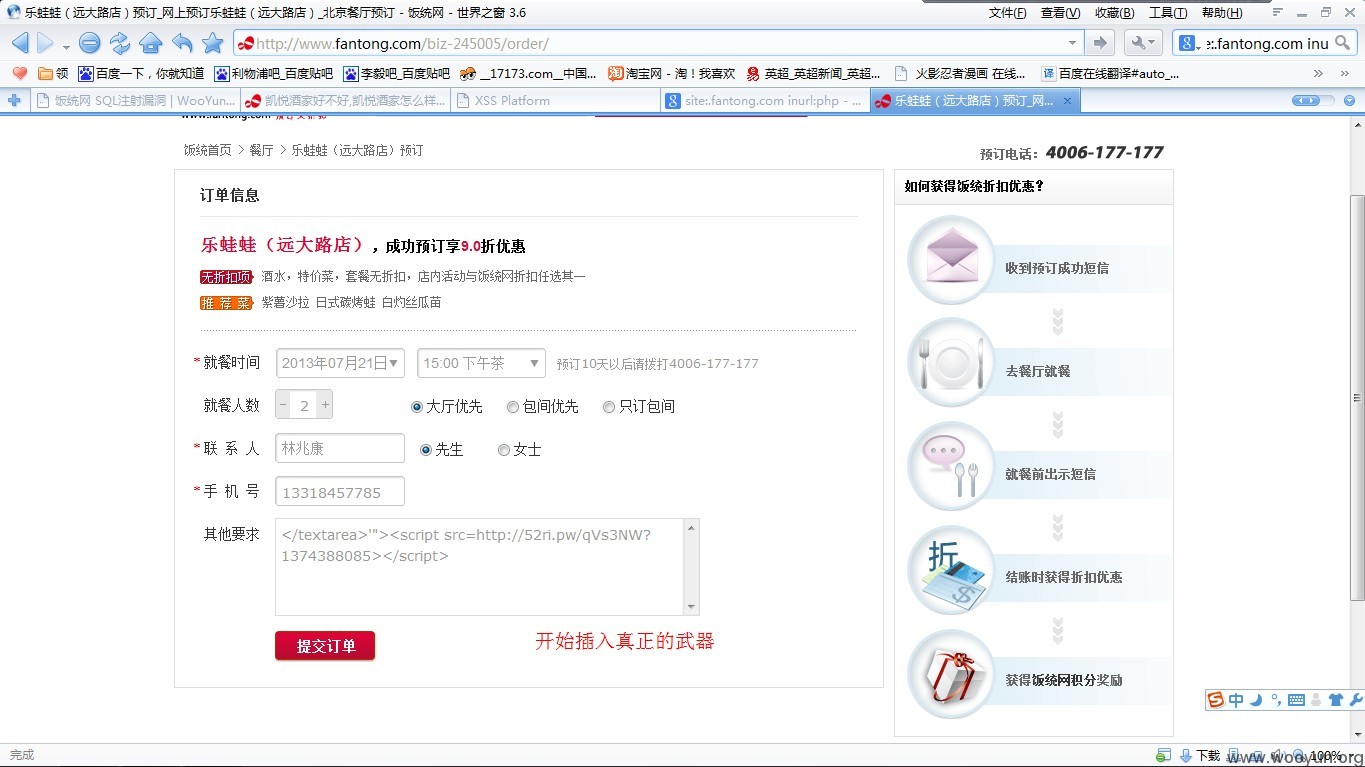Open the 查看(V) menu
This screenshot has width=1365, height=767.
coord(1060,13)
